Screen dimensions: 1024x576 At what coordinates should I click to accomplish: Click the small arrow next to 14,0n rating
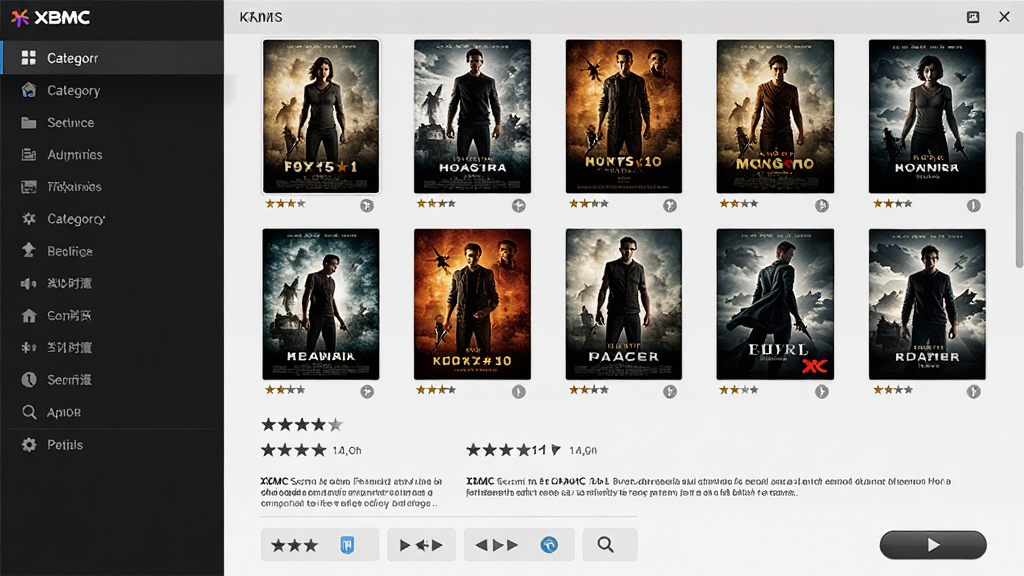click(556, 450)
